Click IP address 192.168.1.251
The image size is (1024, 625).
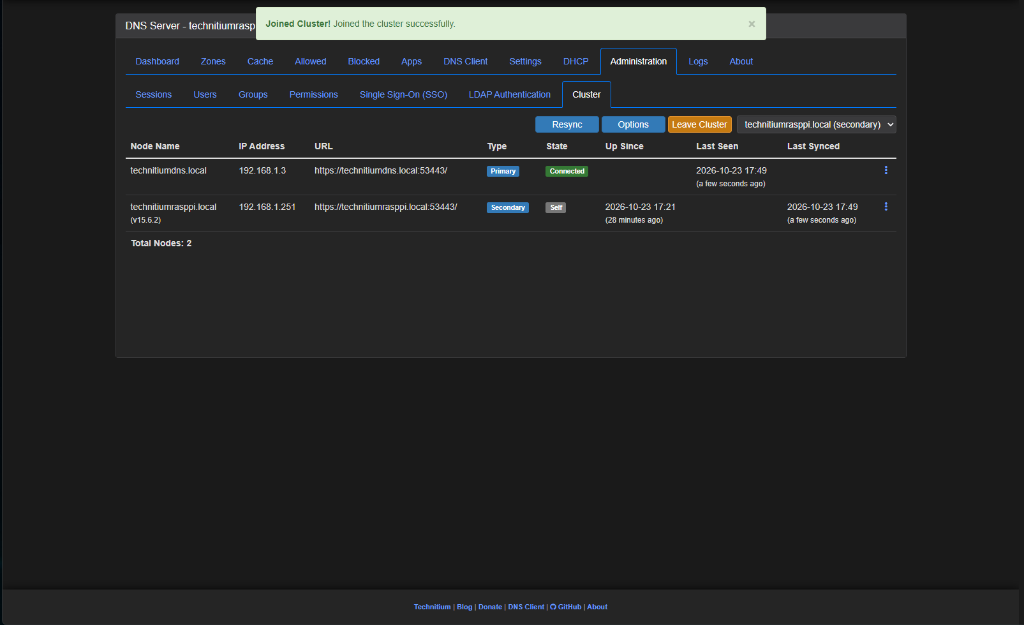point(267,207)
